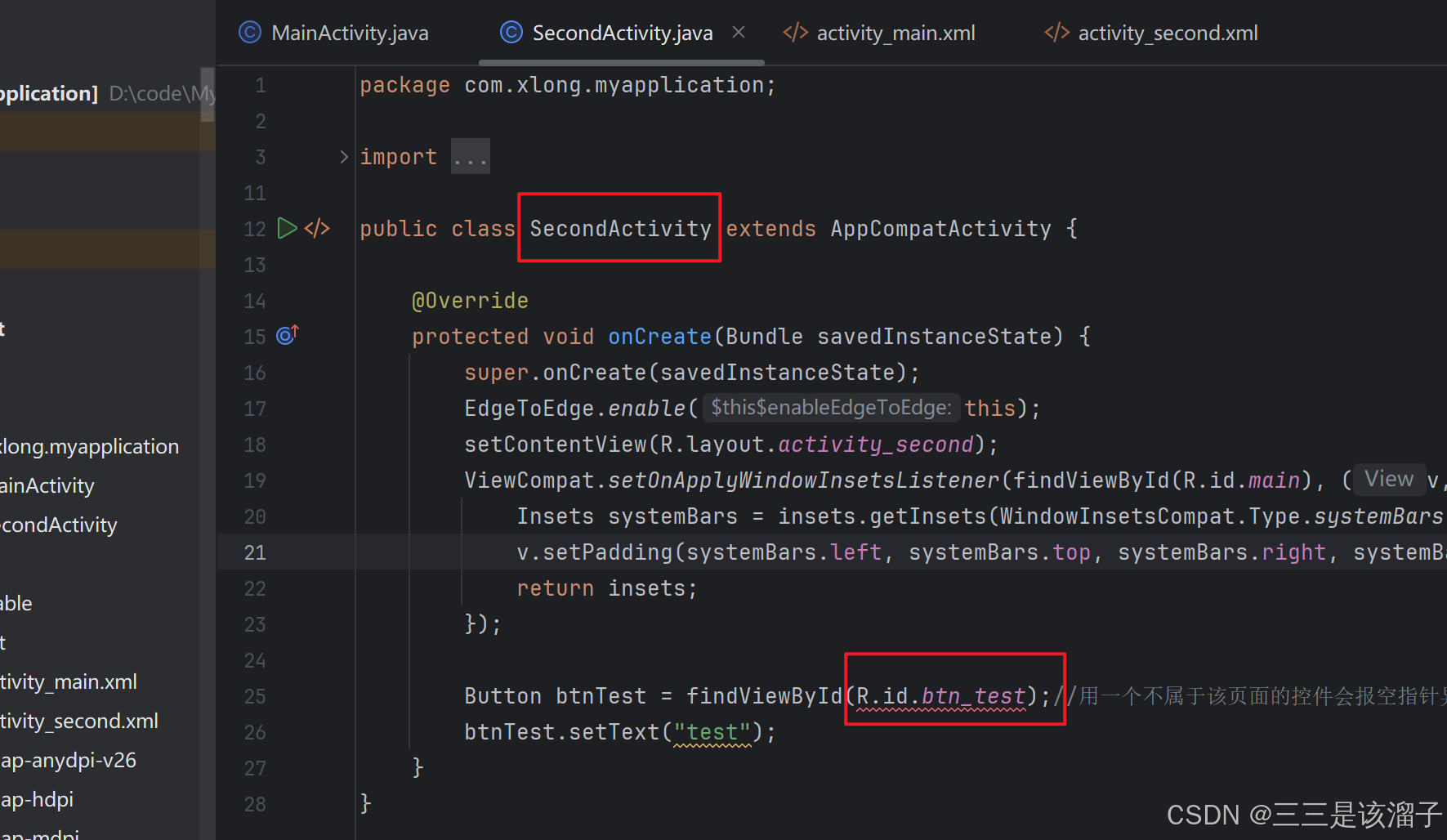Open related XML file gutter icon on line 12
1447x840 pixels.
[317, 228]
